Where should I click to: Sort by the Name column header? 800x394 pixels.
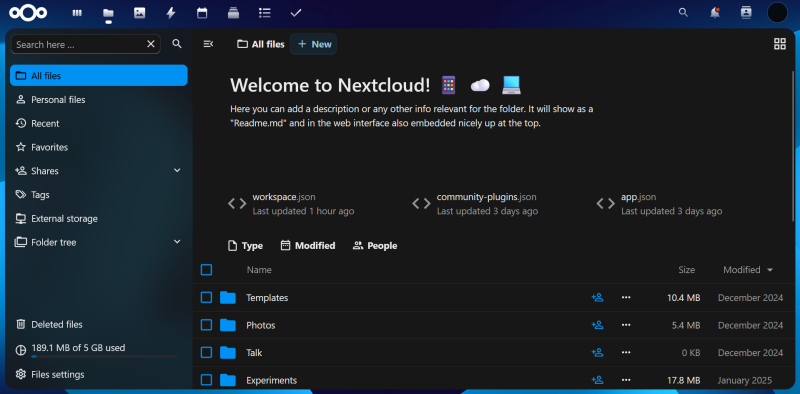(x=259, y=269)
